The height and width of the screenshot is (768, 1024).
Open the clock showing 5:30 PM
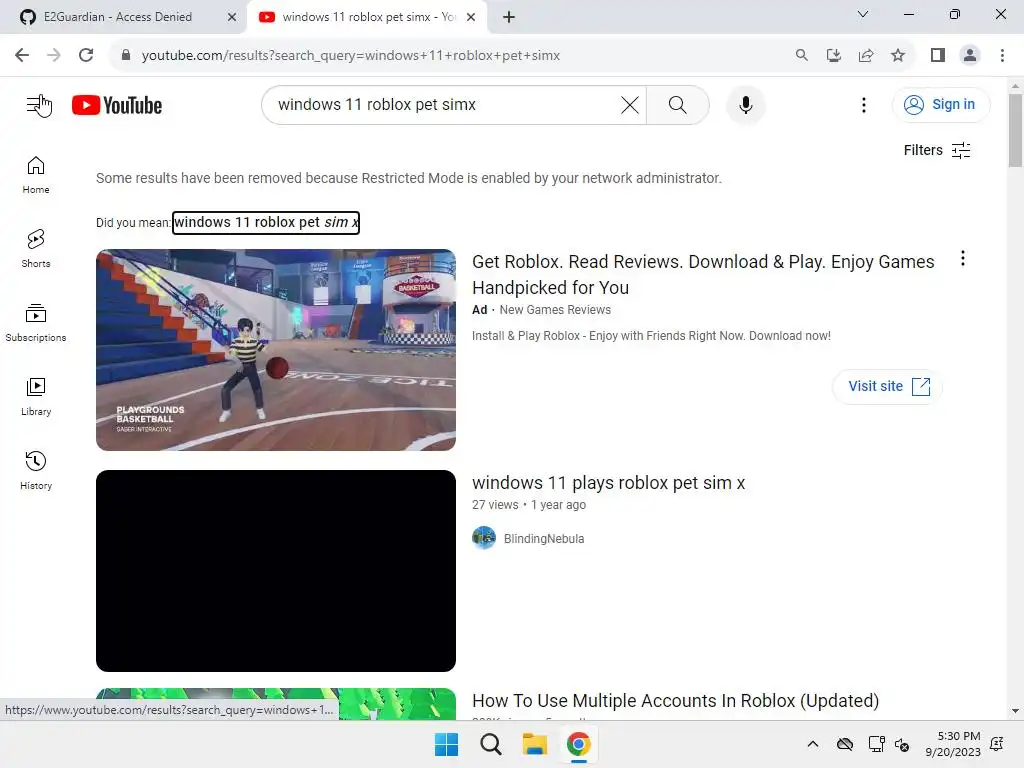[x=953, y=744]
